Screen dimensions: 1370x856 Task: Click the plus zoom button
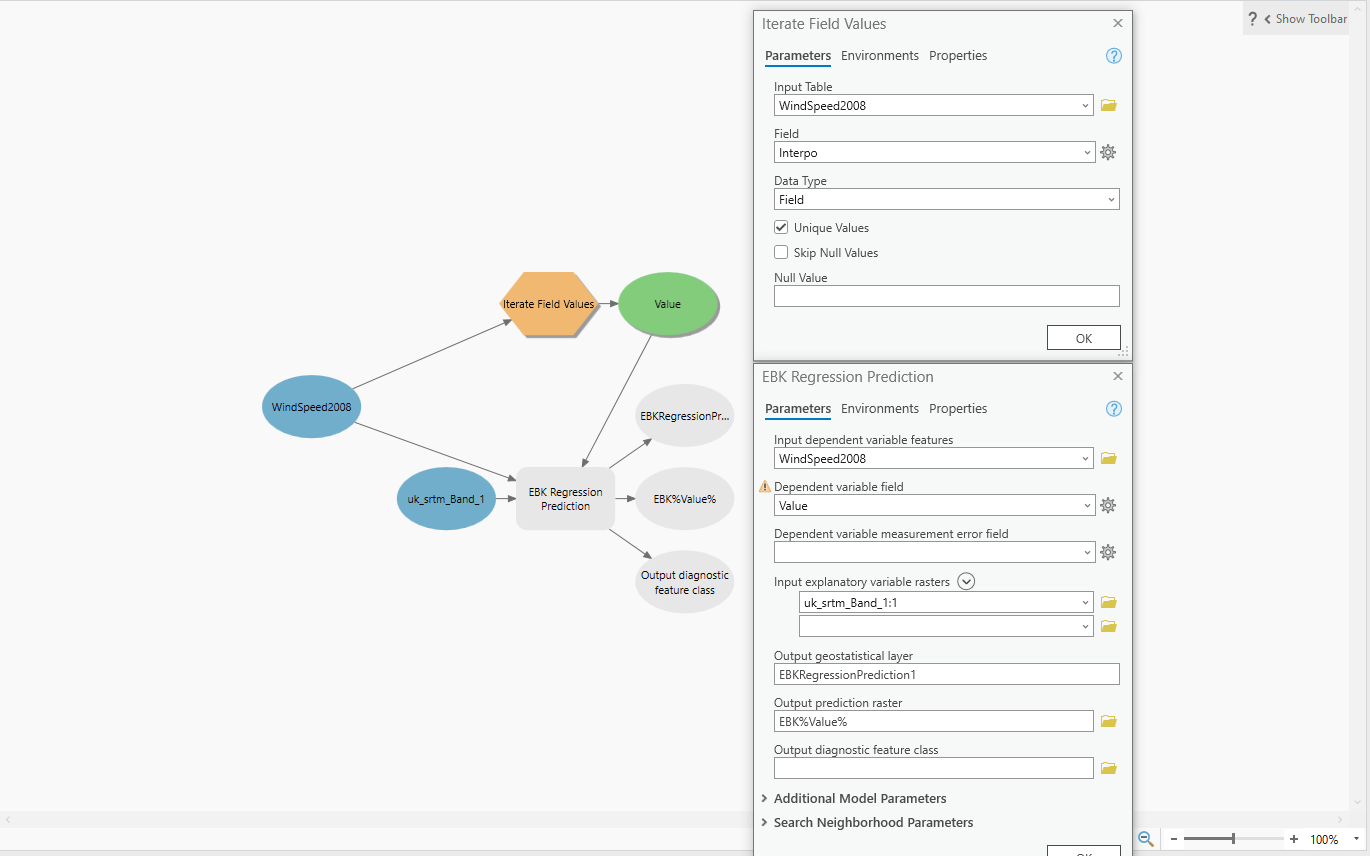[1294, 839]
